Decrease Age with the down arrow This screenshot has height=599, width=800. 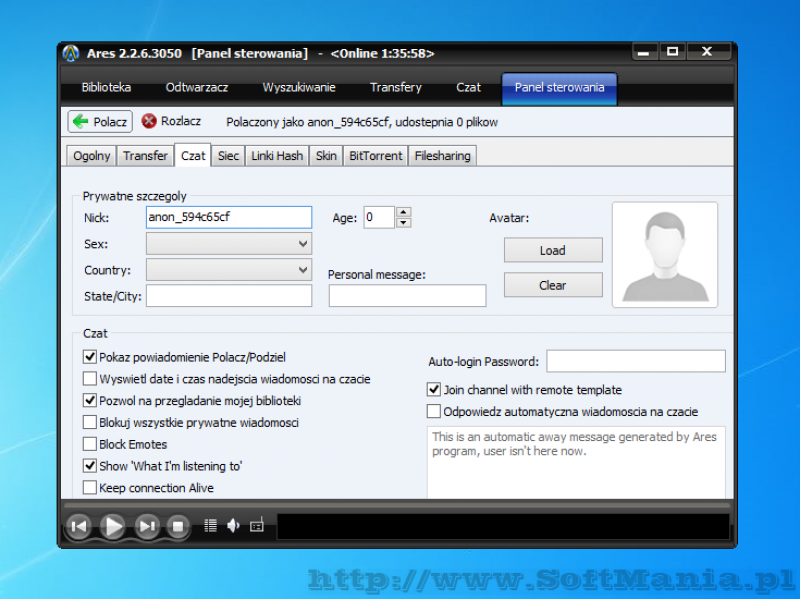click(404, 222)
